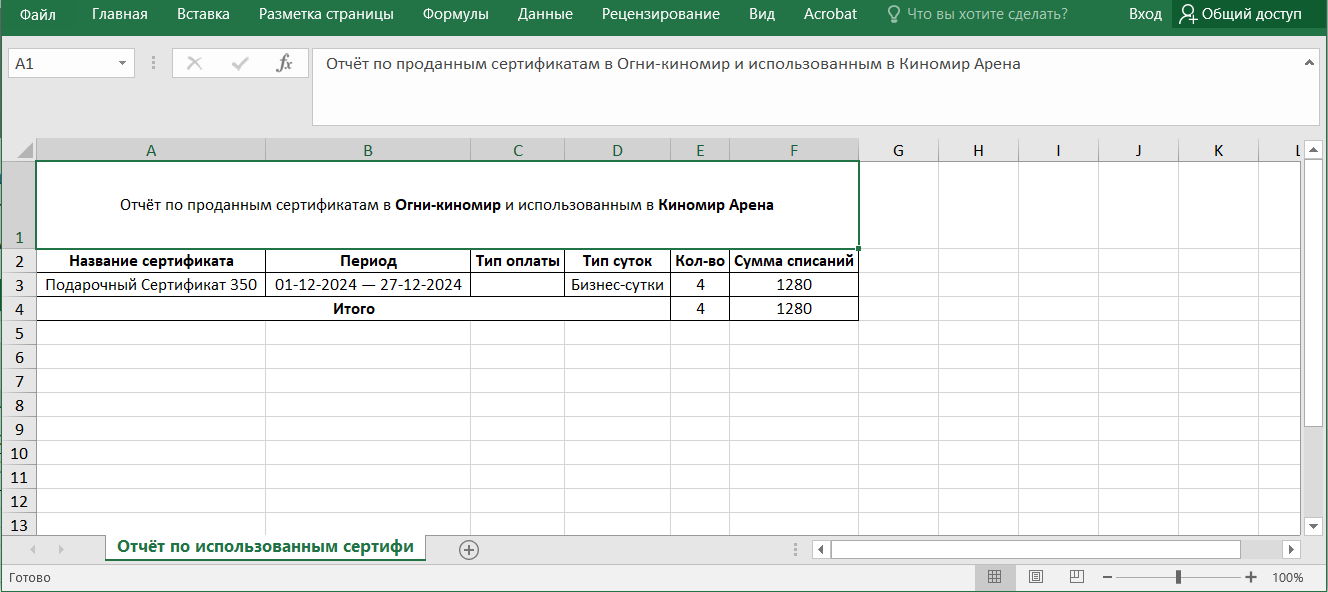
Task: Select row header 12
Action: (x=18, y=501)
